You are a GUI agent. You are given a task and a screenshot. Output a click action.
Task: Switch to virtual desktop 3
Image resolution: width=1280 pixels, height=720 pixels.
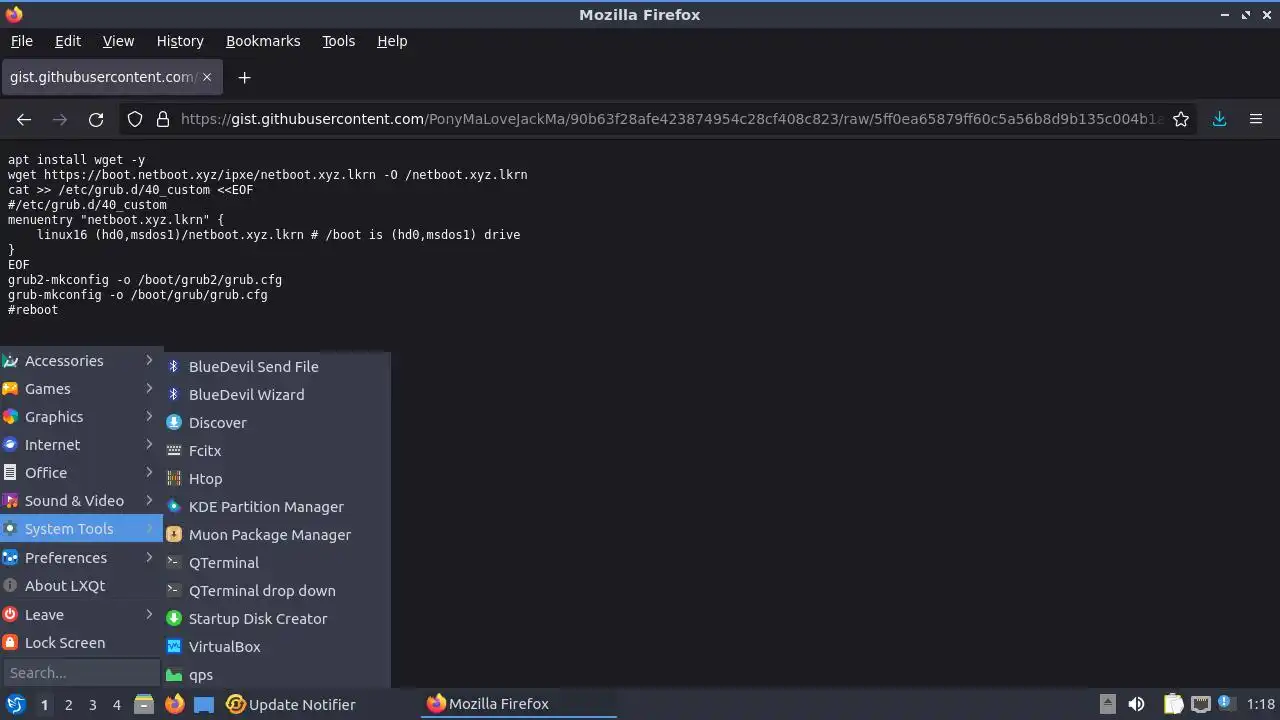point(92,705)
